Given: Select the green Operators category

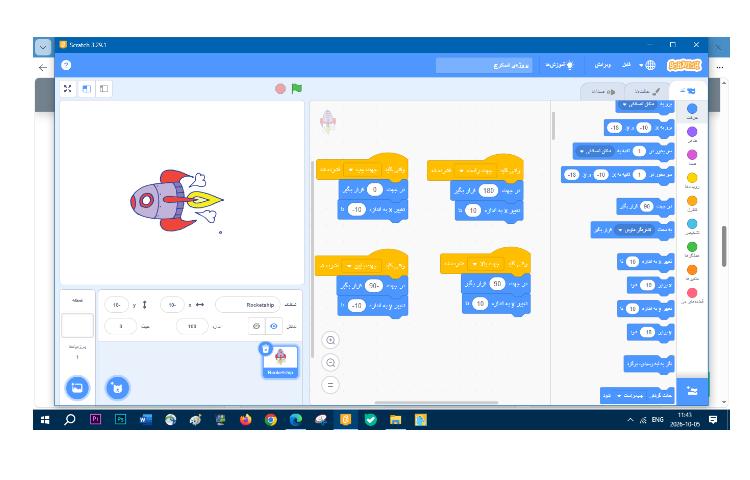Looking at the screenshot, I should click(692, 249).
